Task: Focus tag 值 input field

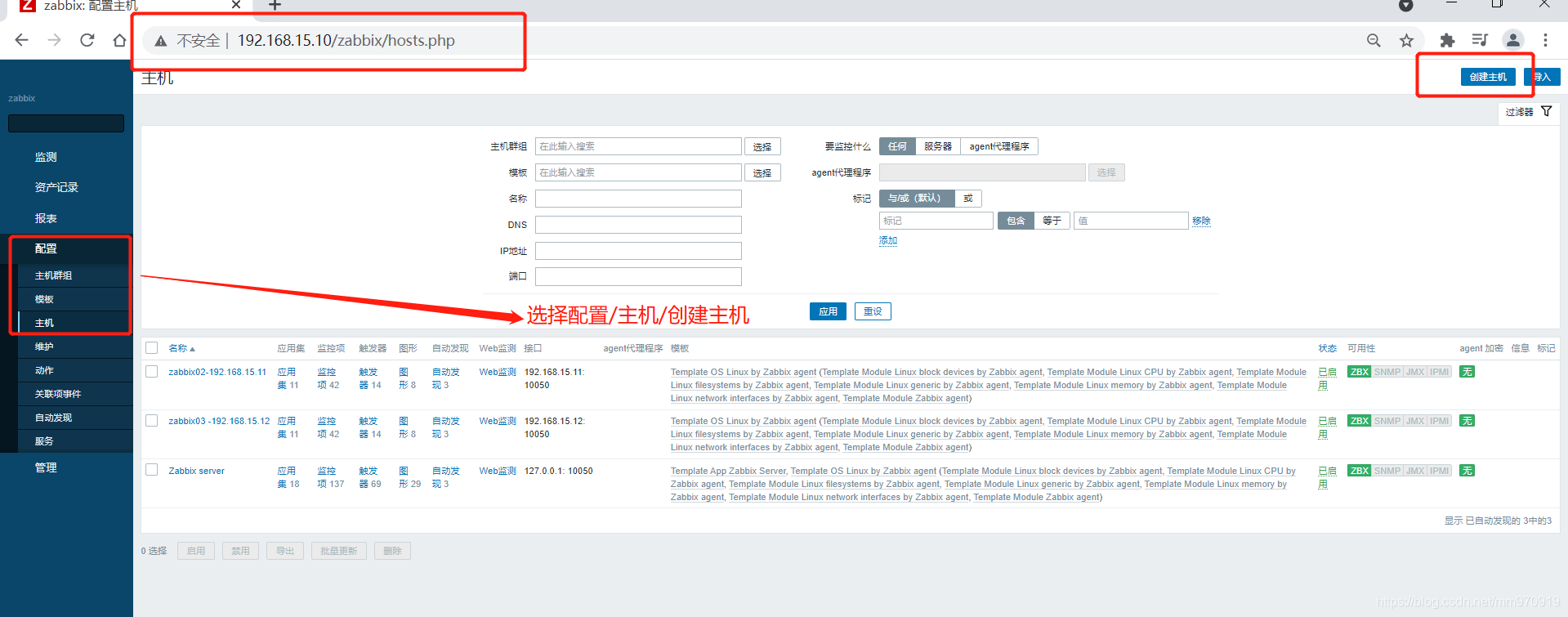Action: coord(1131,221)
